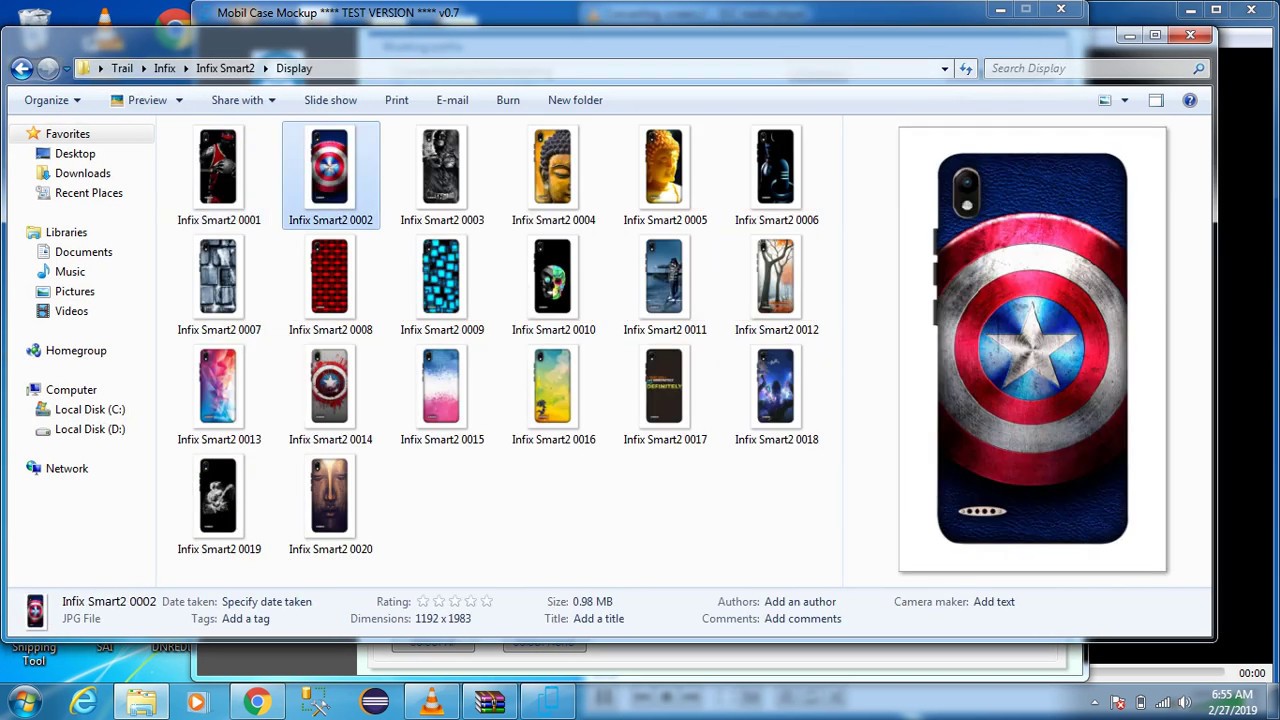
Task: Open Favorites star in navigation pane
Action: pyautogui.click(x=33, y=133)
